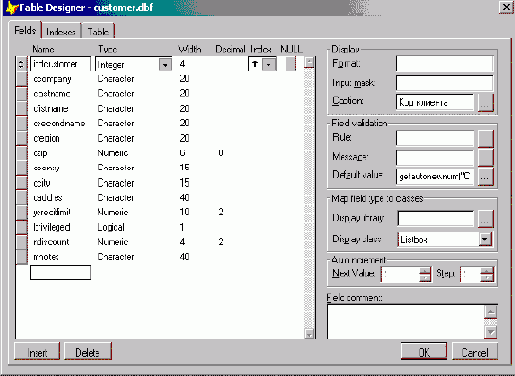
Task: Select the ccity field name
Action: click(x=42, y=183)
